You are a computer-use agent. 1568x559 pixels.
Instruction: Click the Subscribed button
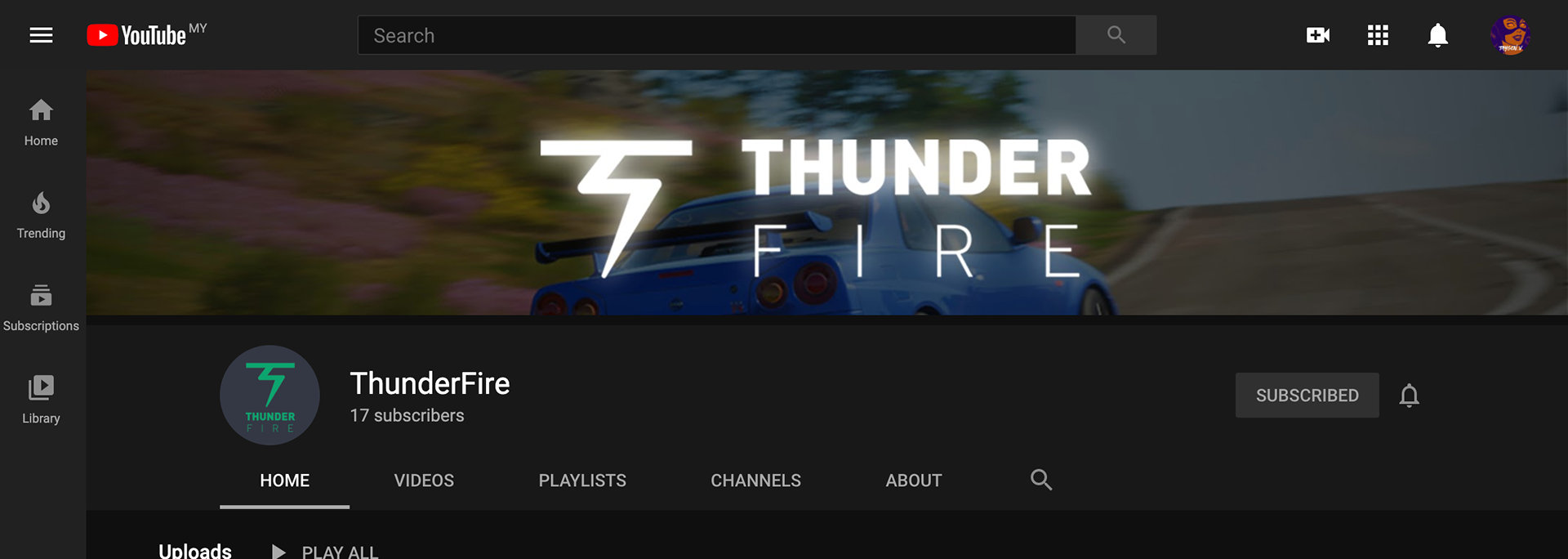(1307, 396)
